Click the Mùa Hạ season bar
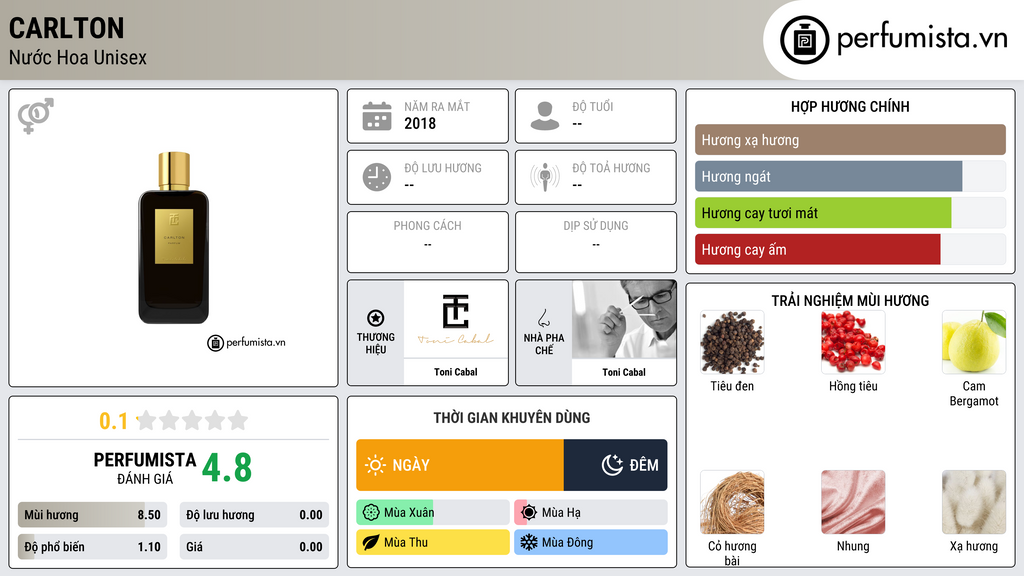 pos(591,513)
